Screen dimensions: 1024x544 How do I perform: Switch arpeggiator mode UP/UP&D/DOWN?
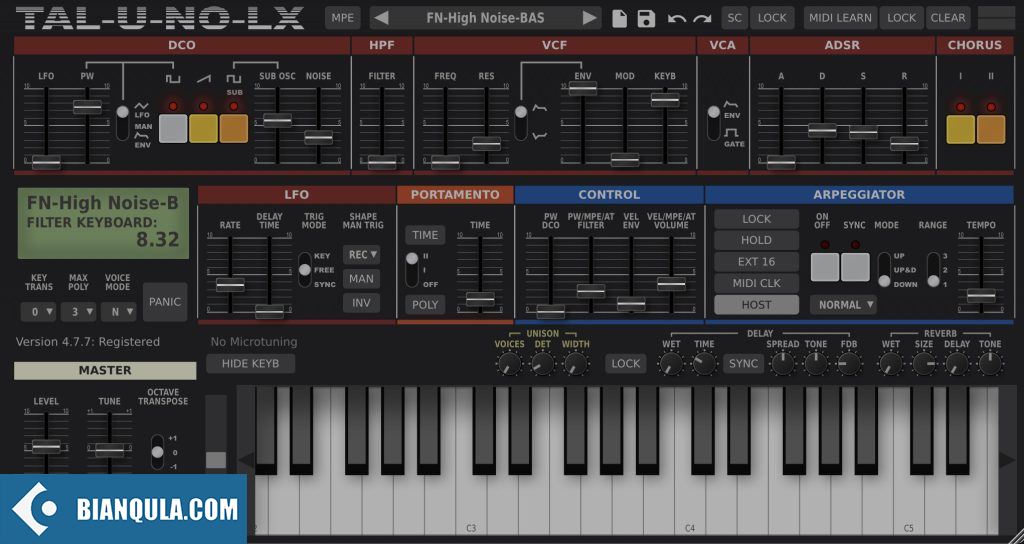(884, 270)
